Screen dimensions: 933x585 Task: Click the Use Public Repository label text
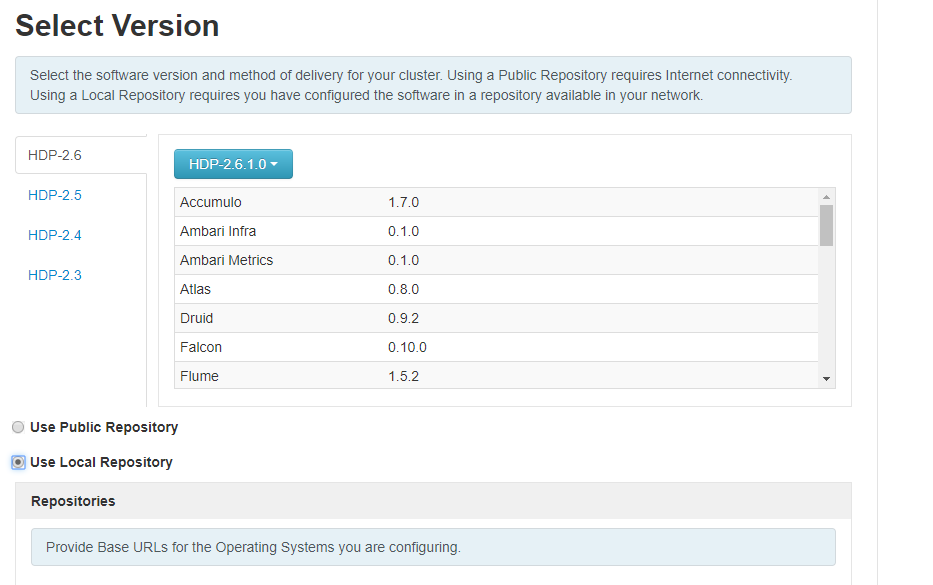(x=104, y=427)
